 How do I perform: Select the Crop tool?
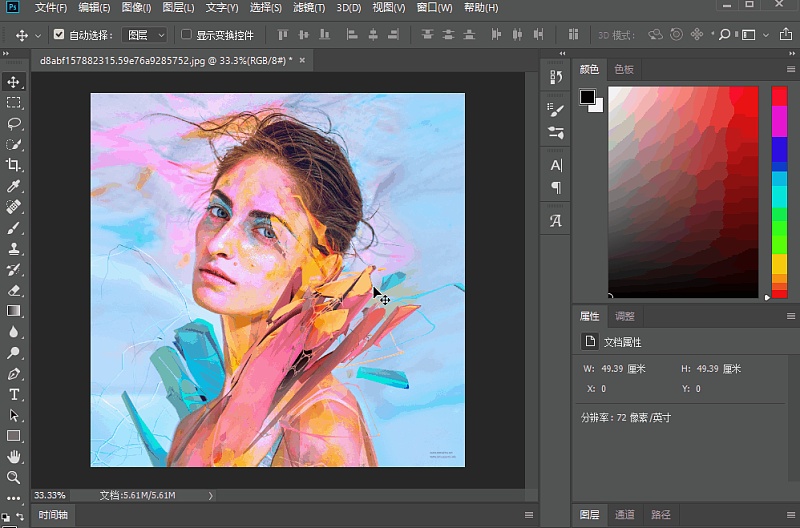click(14, 165)
